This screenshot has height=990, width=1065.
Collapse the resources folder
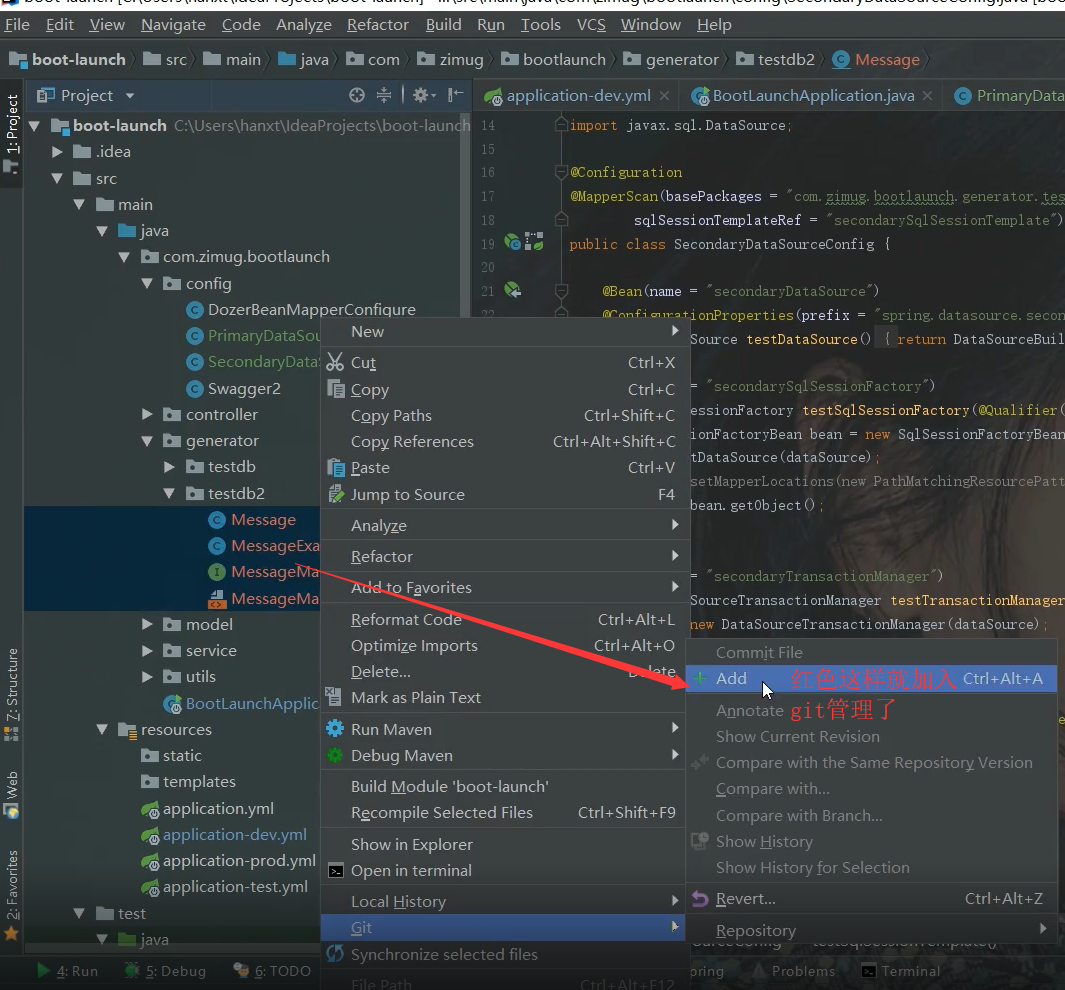[x=103, y=729]
